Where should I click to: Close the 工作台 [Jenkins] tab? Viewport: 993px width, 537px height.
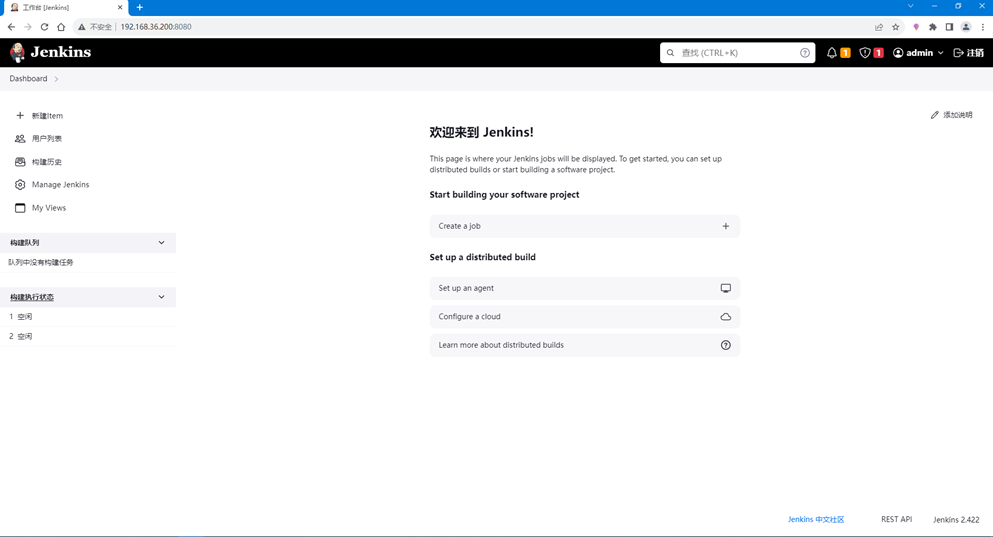pos(120,8)
